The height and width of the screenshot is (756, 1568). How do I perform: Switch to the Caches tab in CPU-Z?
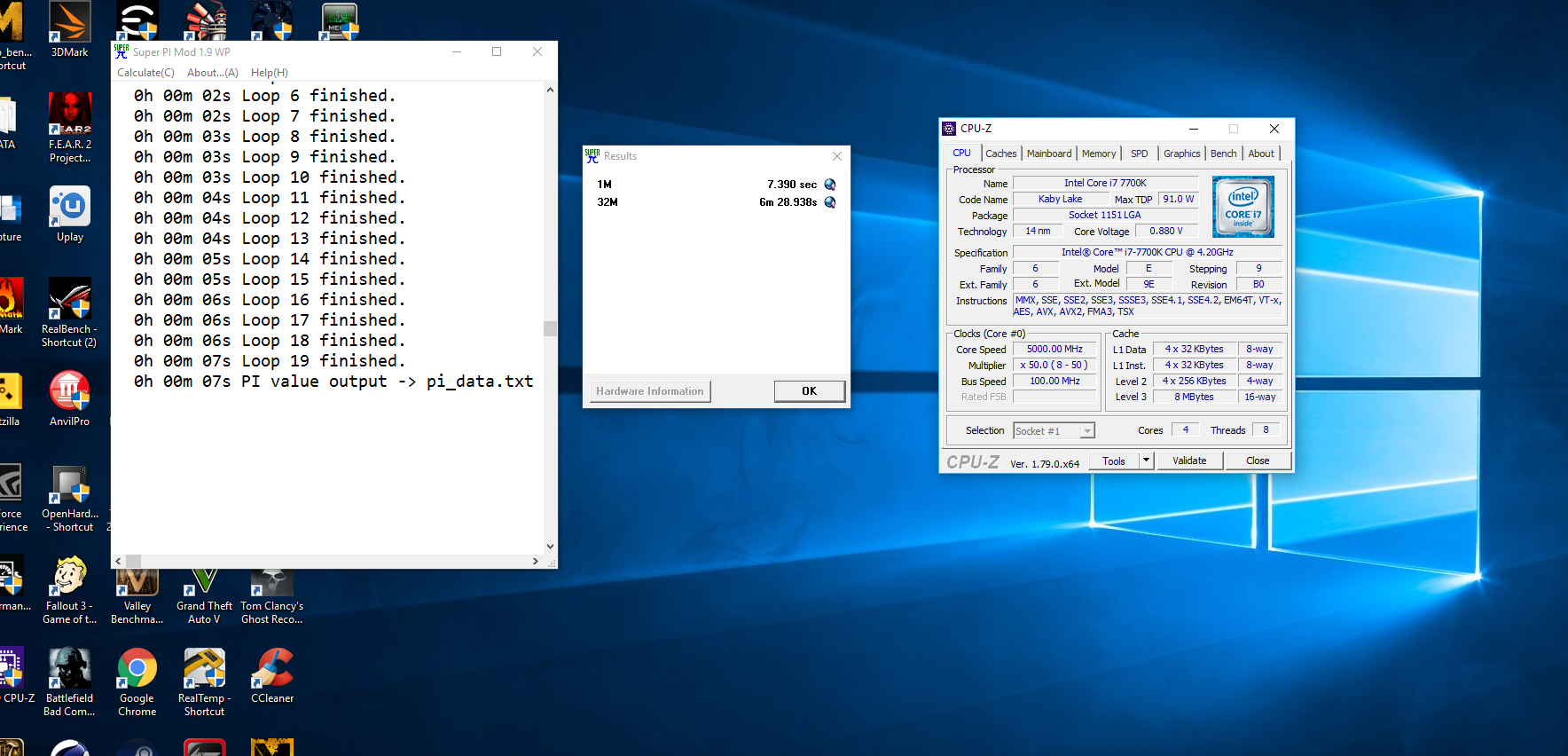coord(1001,154)
